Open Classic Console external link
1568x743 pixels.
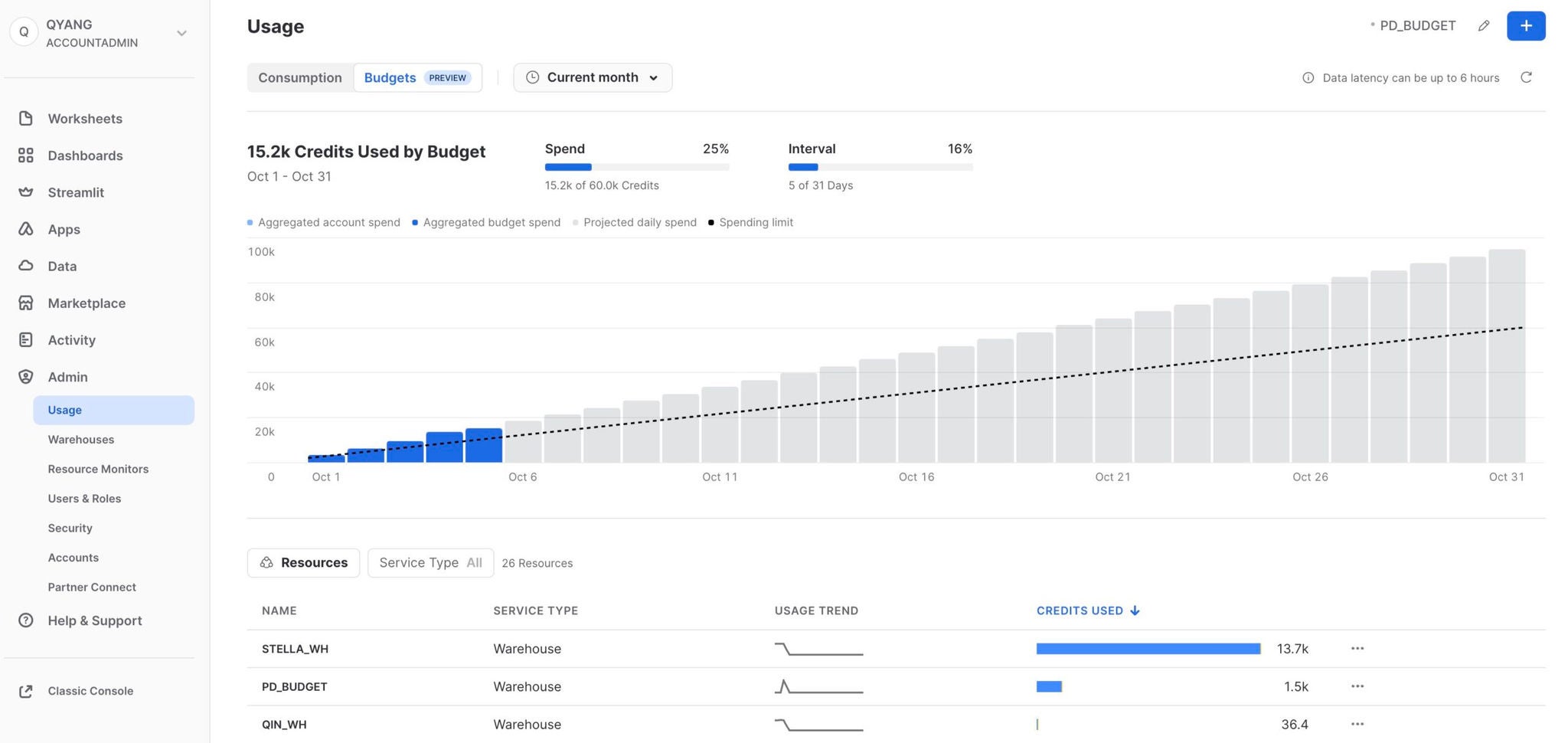tap(90, 691)
